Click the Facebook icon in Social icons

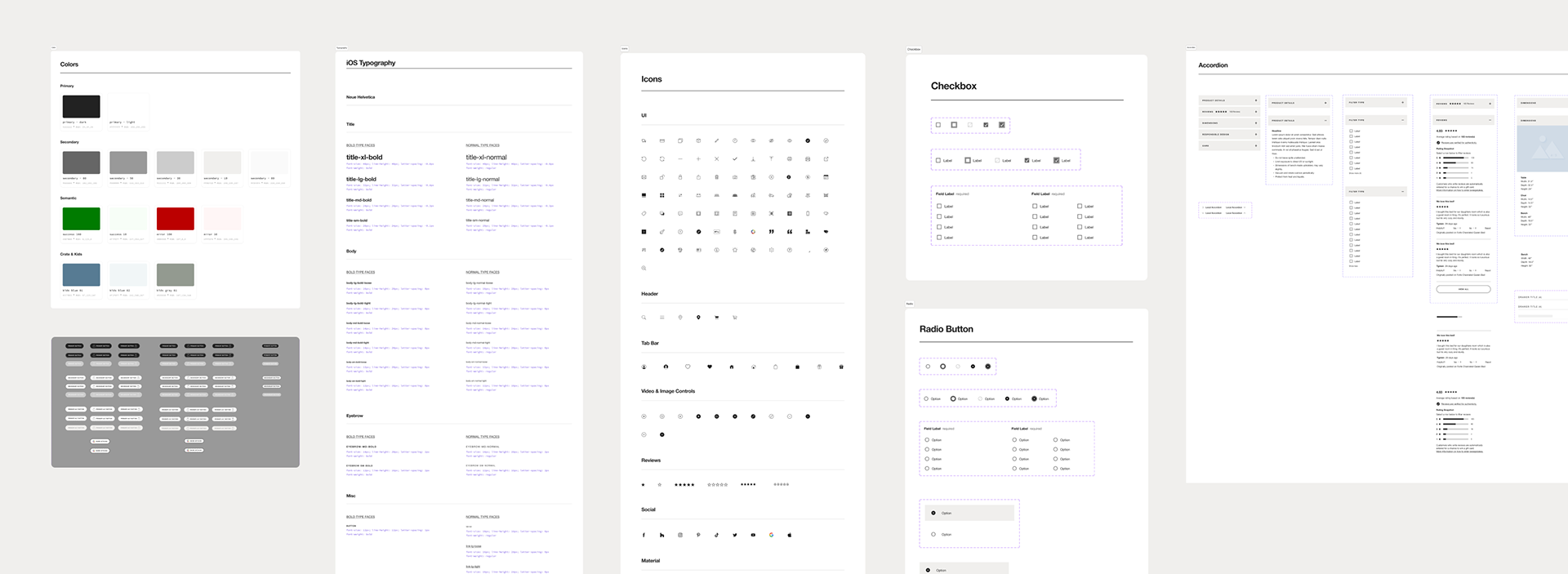click(644, 536)
